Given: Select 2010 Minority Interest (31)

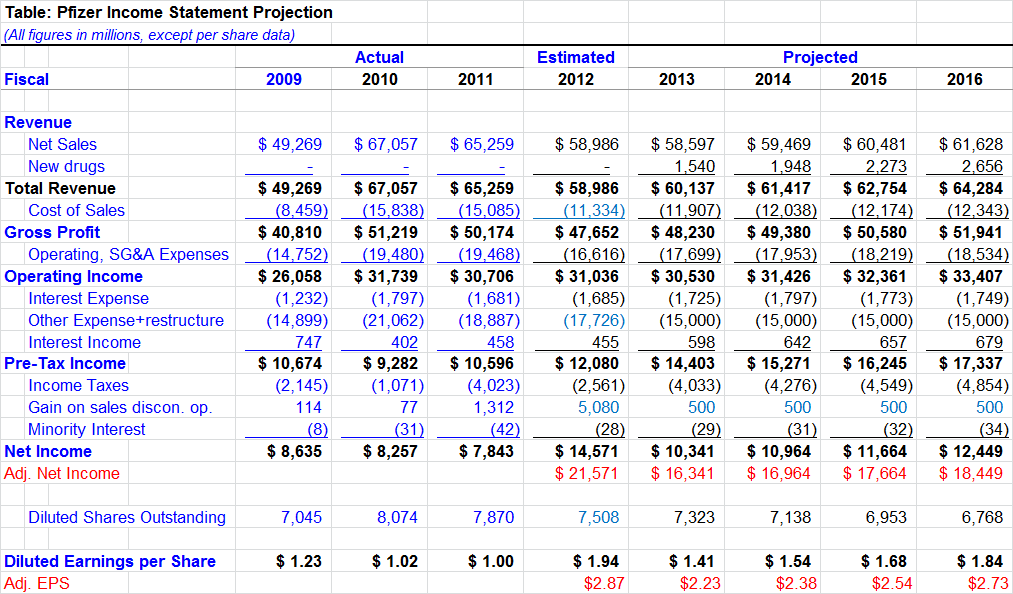Looking at the screenshot, I should click(408, 429).
